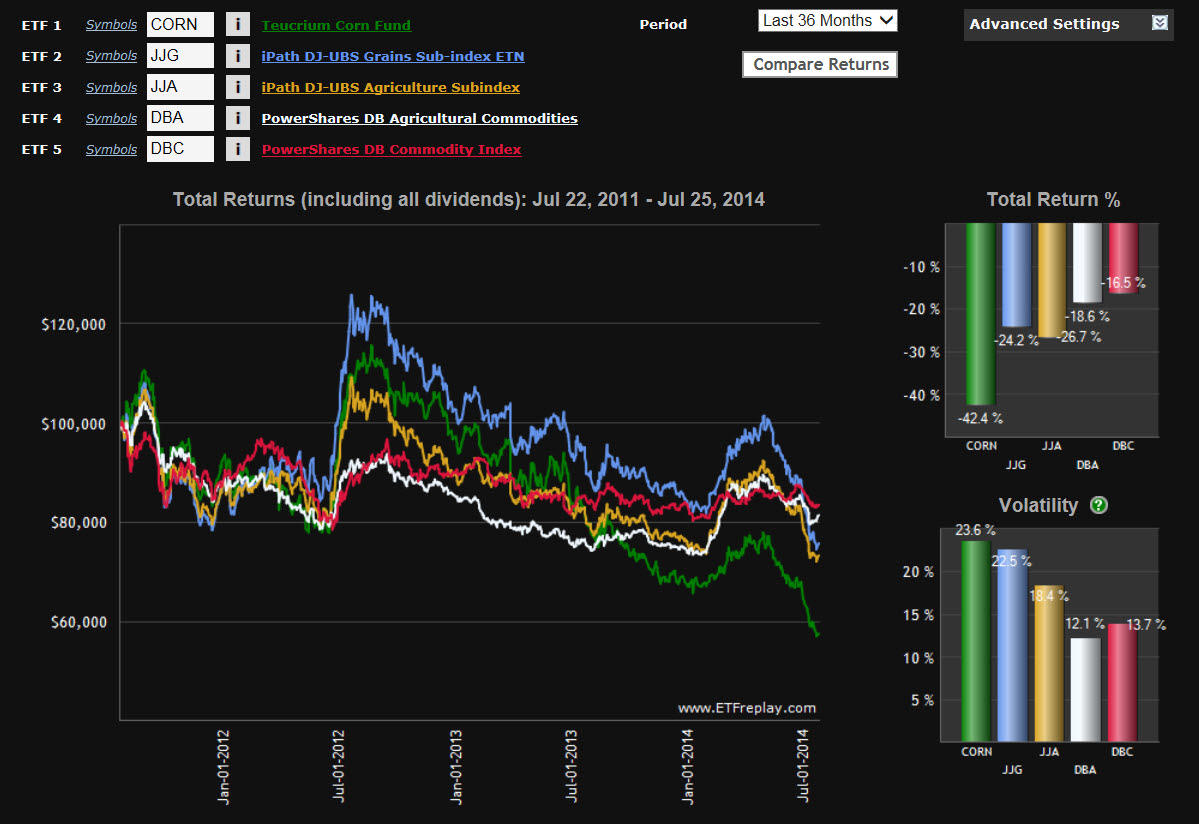Viewport: 1199px width, 824px height.
Task: Click the DBC row info icon
Action: click(237, 150)
